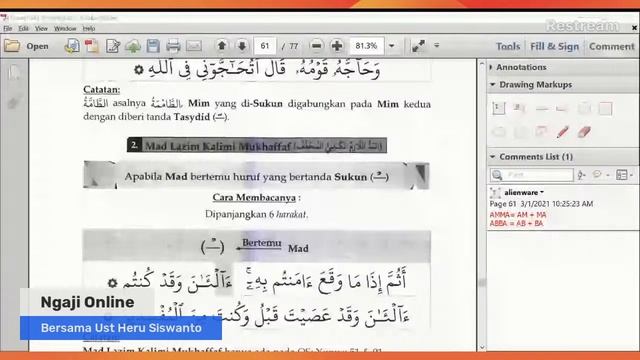Open the sort comments dropdown
Image resolution: width=640 pixels, height=360 pixels.
[x=581, y=175]
